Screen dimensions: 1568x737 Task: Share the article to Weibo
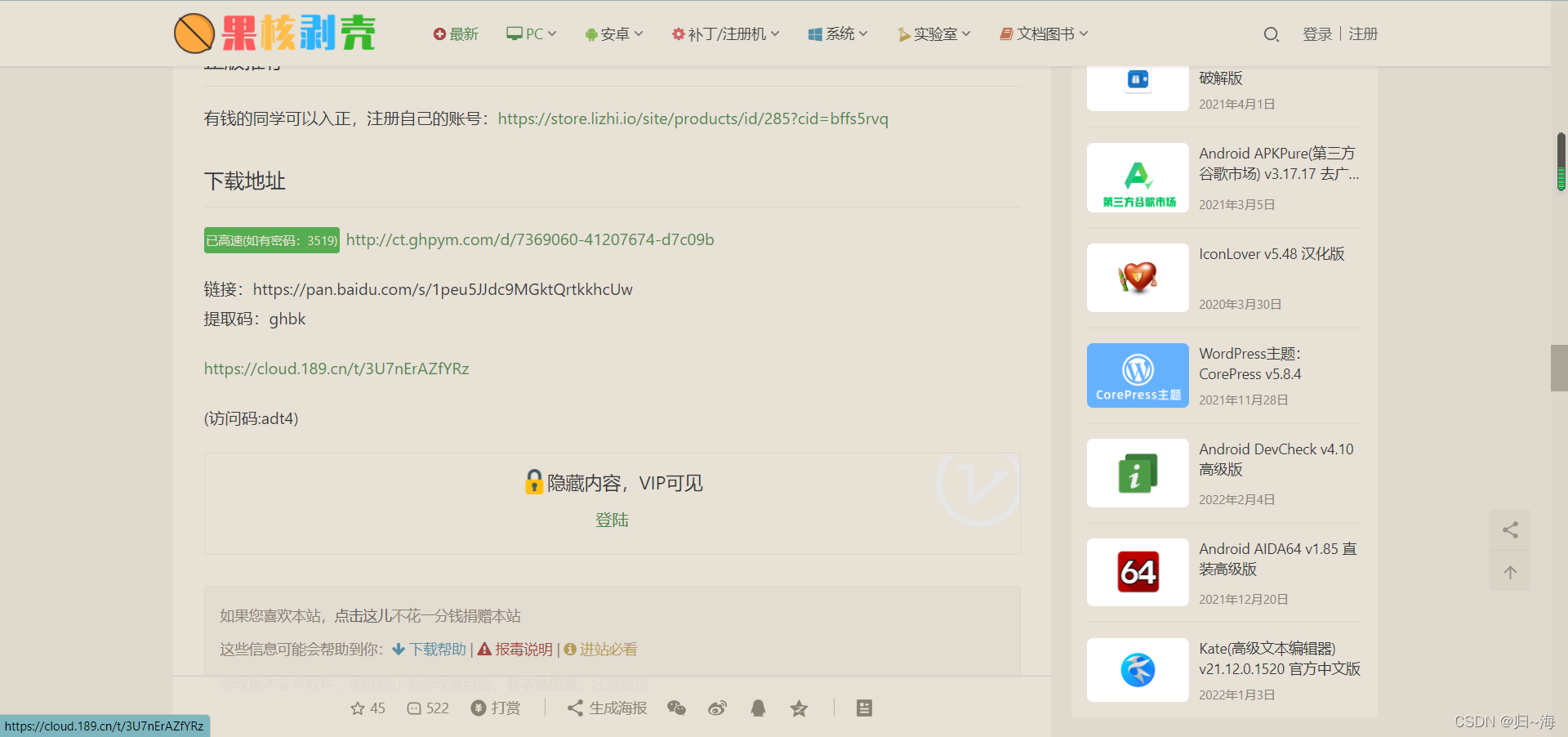717,708
